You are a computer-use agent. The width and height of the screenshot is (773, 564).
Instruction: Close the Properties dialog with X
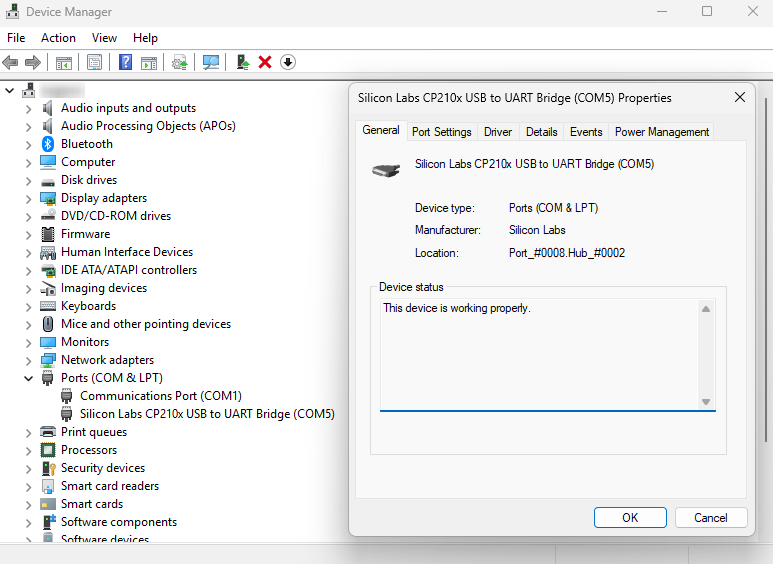[739, 98]
